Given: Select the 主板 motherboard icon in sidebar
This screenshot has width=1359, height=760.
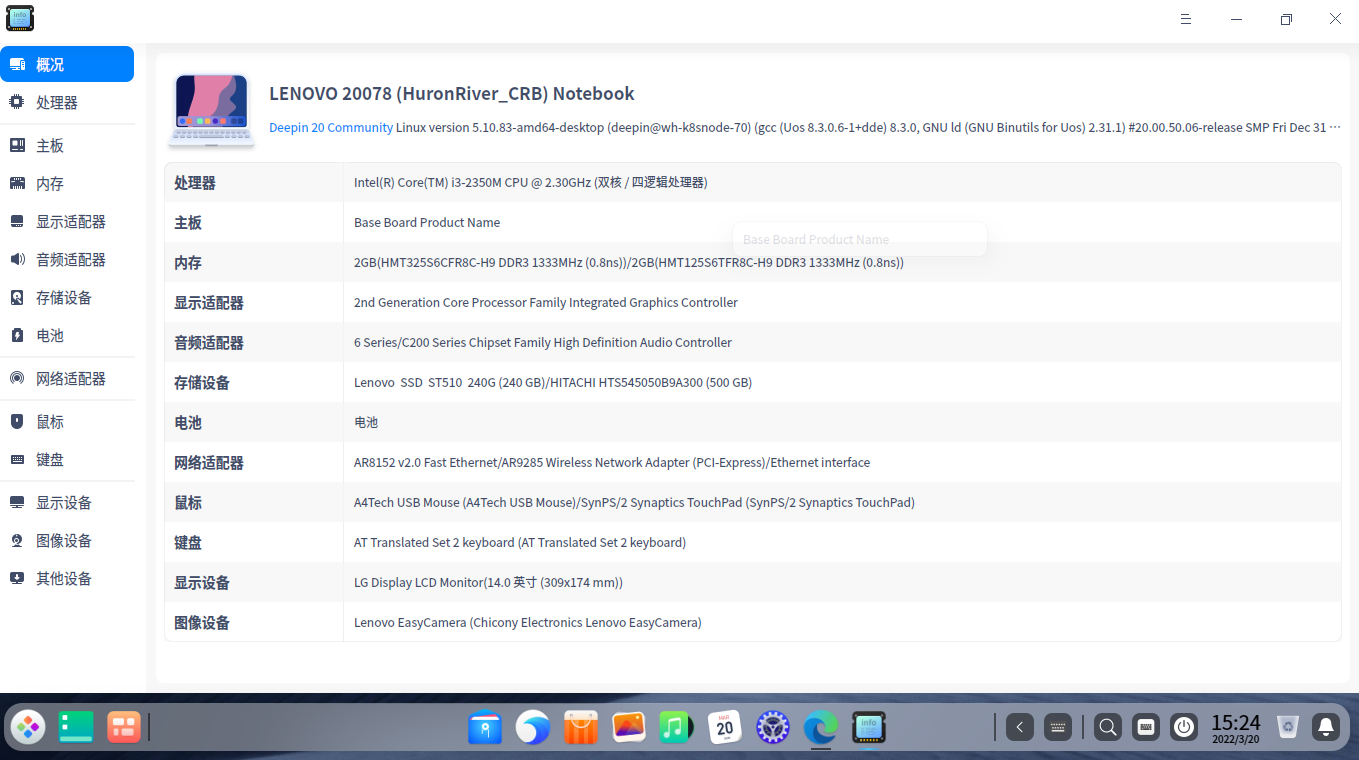Looking at the screenshot, I should click(x=17, y=146).
